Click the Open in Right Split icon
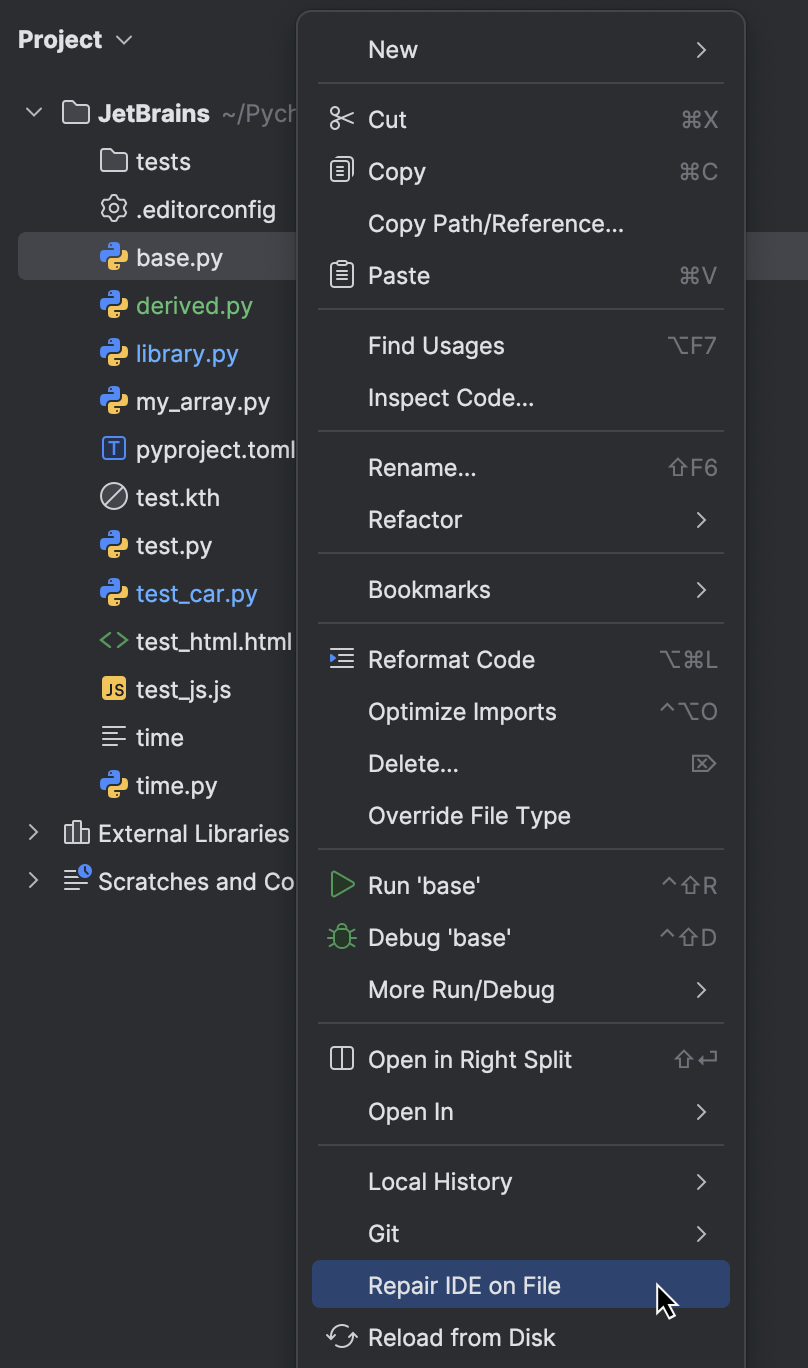Screen dimensions: 808x1368 [342, 1059]
